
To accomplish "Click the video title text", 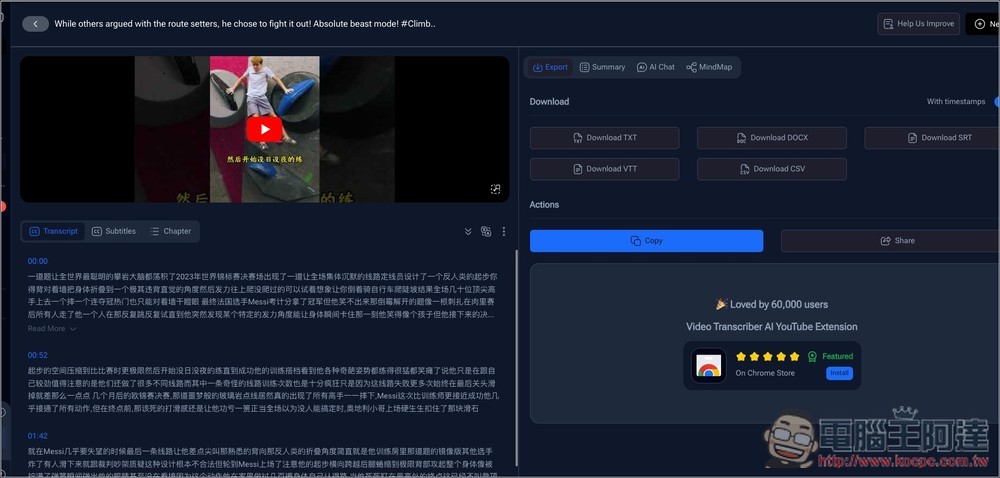I will tap(245, 24).
